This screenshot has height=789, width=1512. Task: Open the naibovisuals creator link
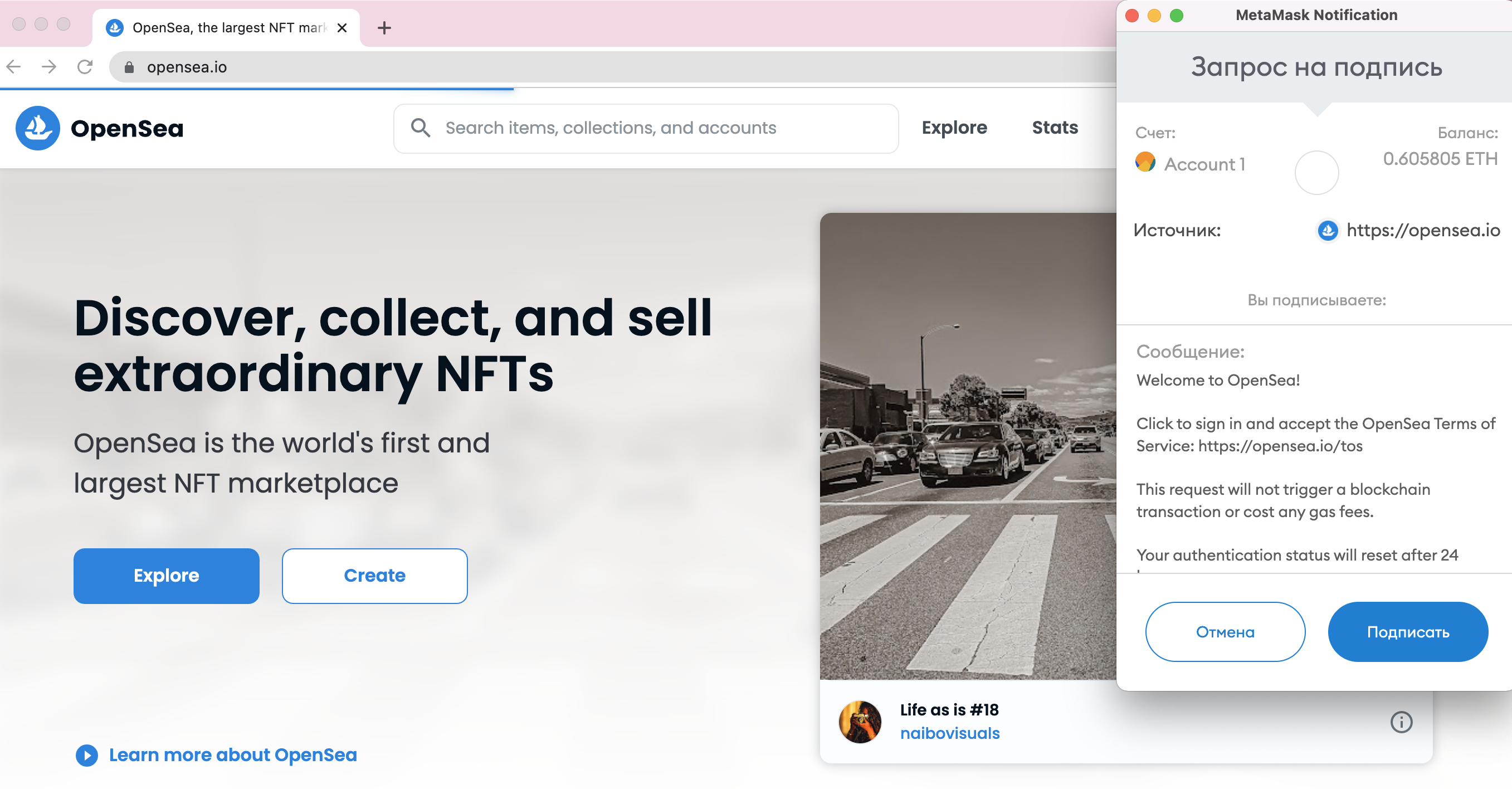[x=950, y=733]
